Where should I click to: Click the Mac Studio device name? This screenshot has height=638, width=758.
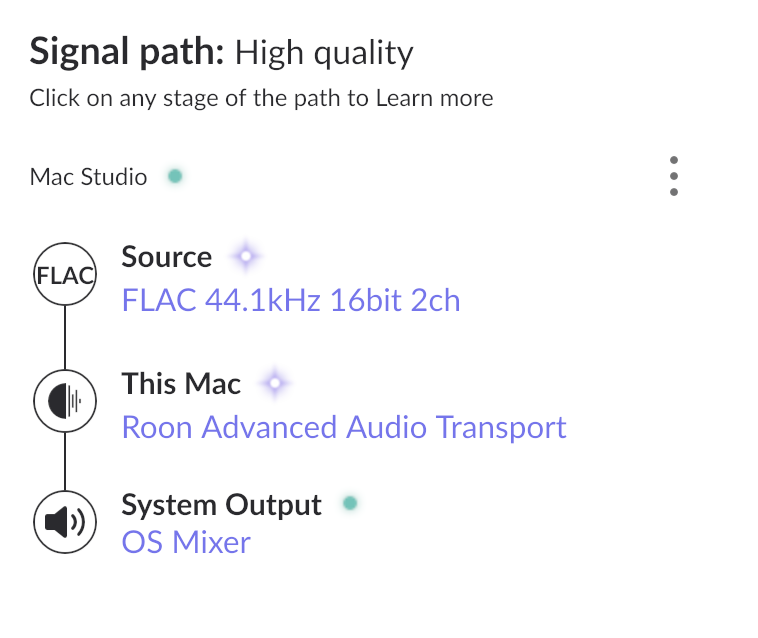[88, 178]
